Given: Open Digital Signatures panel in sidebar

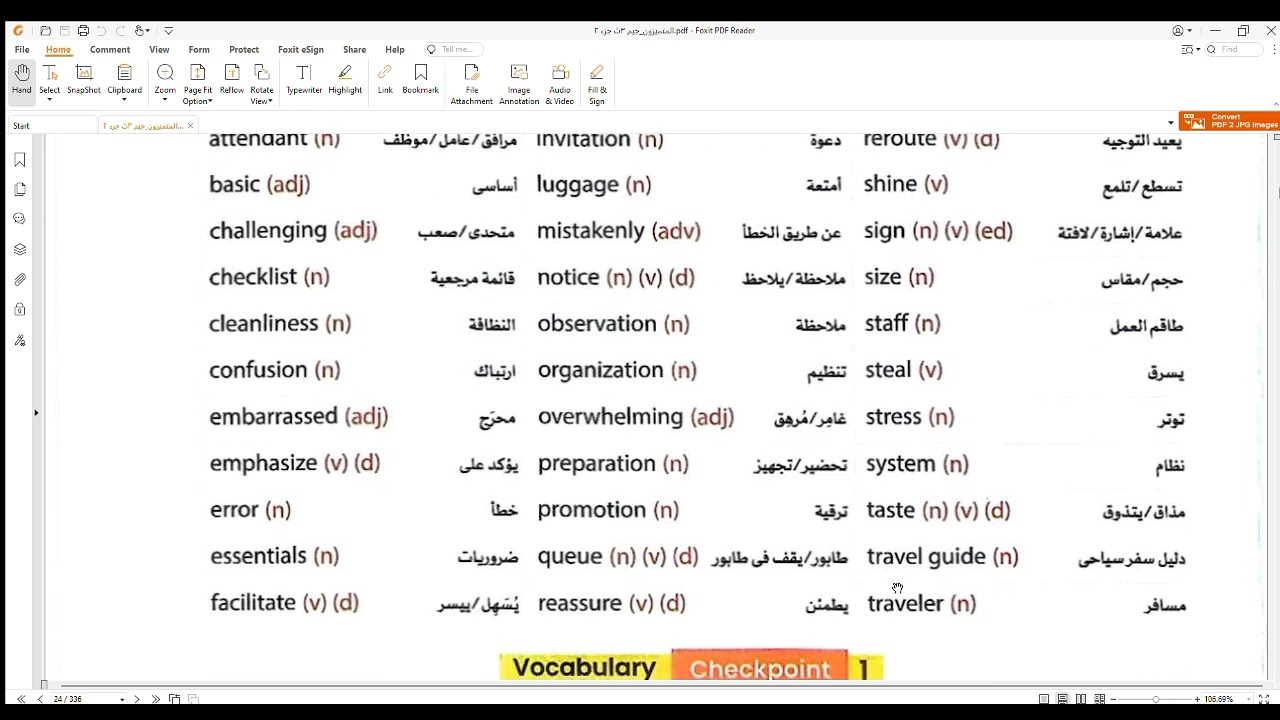Looking at the screenshot, I should [x=20, y=341].
